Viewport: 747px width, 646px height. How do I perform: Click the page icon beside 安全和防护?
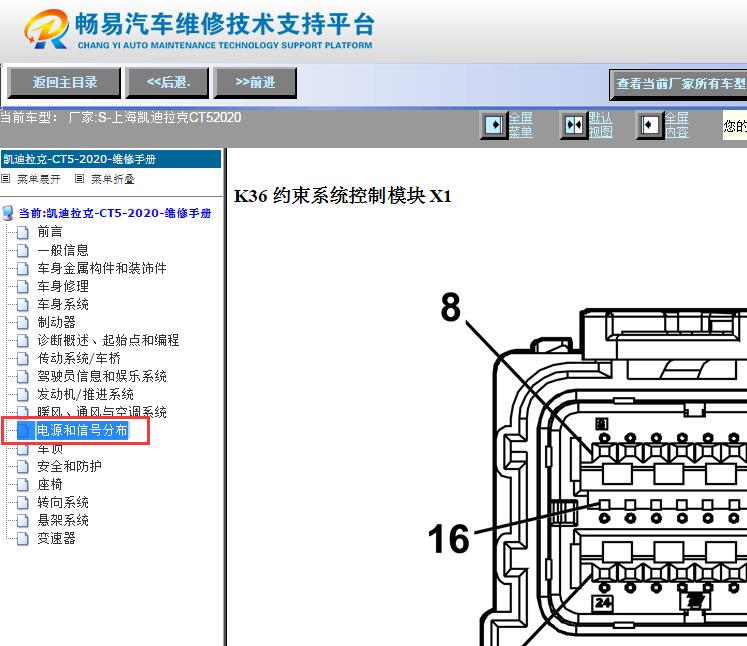tap(23, 467)
